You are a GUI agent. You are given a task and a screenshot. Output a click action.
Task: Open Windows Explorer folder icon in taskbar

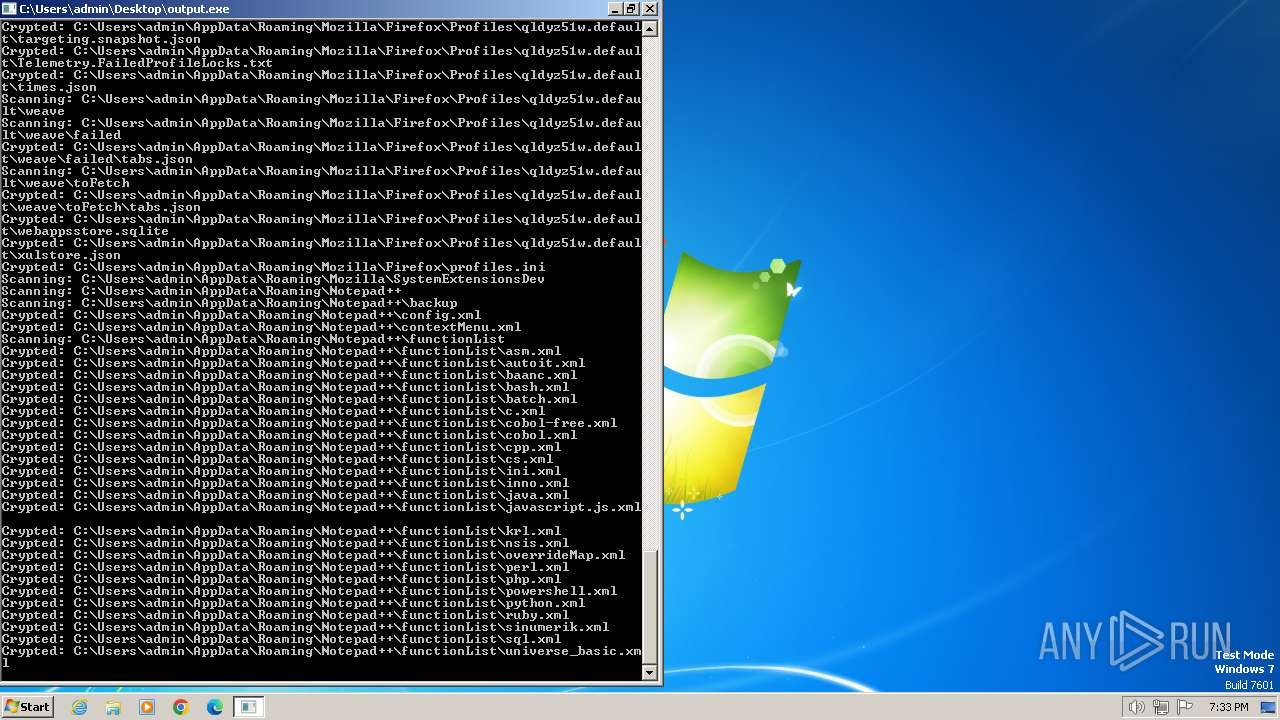click(x=113, y=707)
